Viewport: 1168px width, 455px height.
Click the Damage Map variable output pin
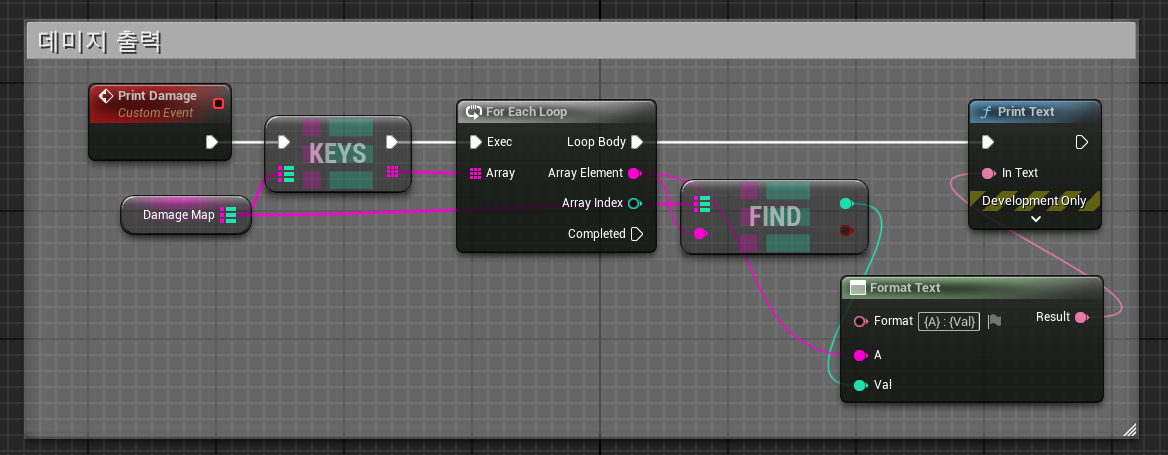pyautogui.click(x=229, y=215)
